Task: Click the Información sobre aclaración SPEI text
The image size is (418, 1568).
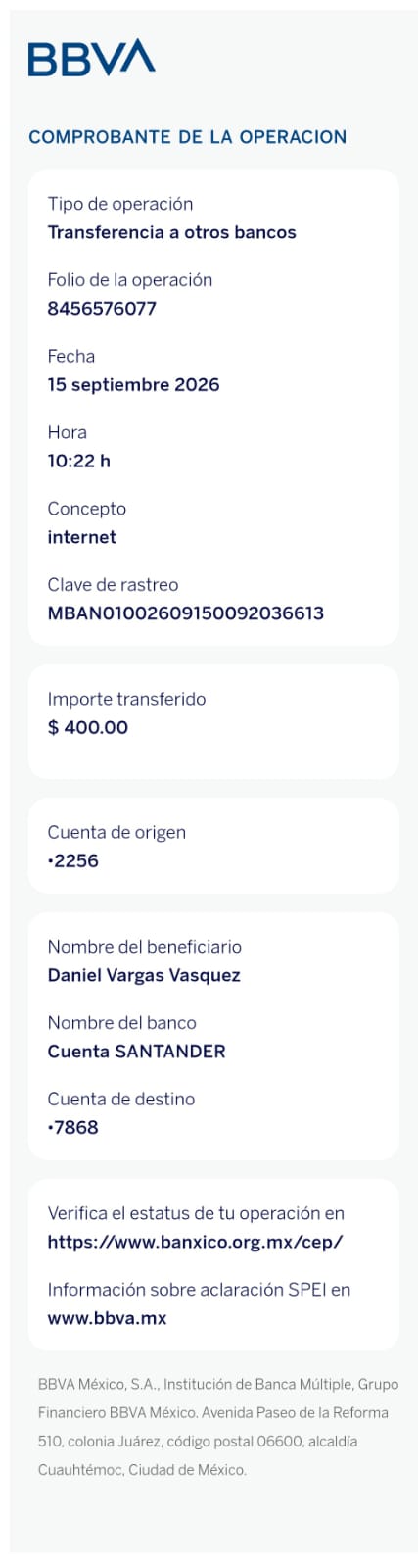Action: pyautogui.click(x=199, y=1290)
